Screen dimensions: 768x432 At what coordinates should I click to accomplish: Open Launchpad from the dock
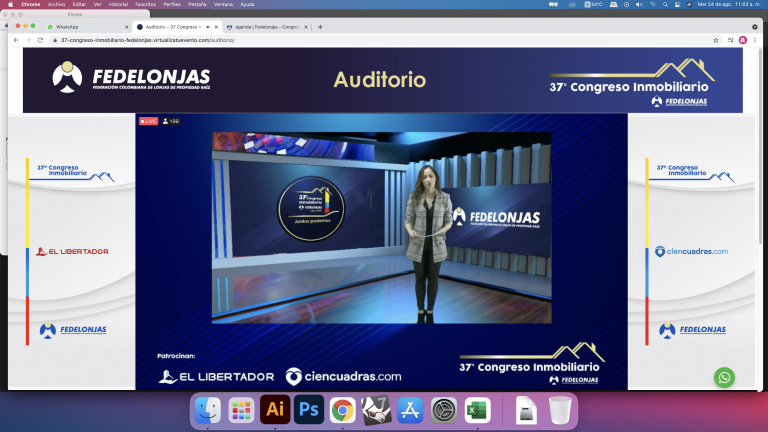(241, 409)
